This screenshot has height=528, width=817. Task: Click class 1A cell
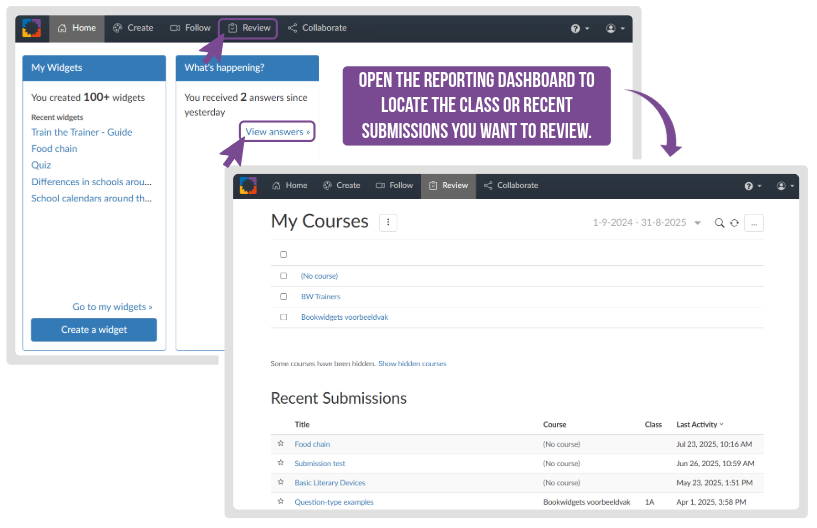[x=649, y=502]
